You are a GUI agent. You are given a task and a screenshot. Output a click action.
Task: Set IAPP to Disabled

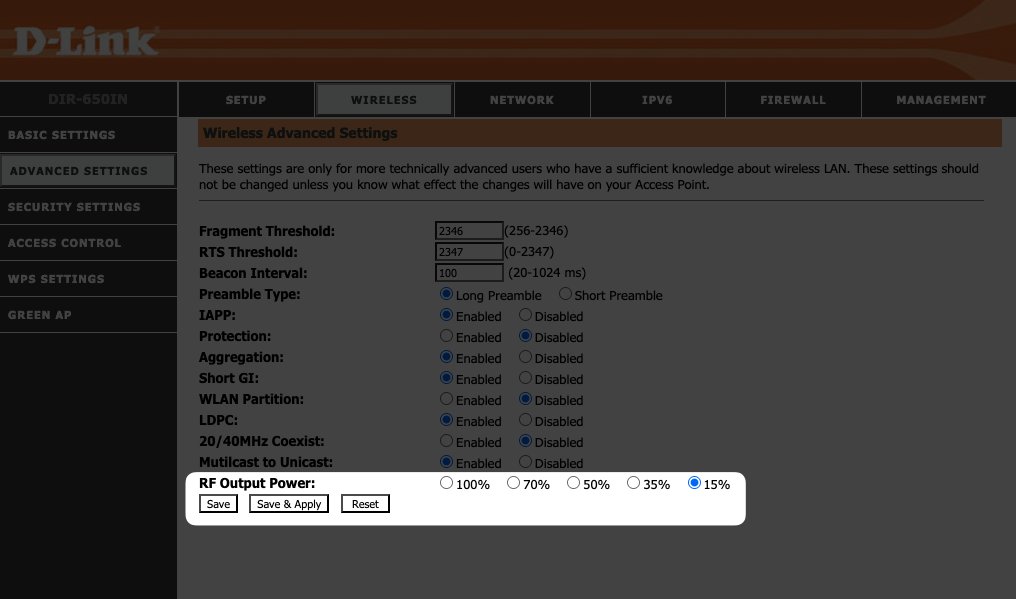pyautogui.click(x=525, y=314)
